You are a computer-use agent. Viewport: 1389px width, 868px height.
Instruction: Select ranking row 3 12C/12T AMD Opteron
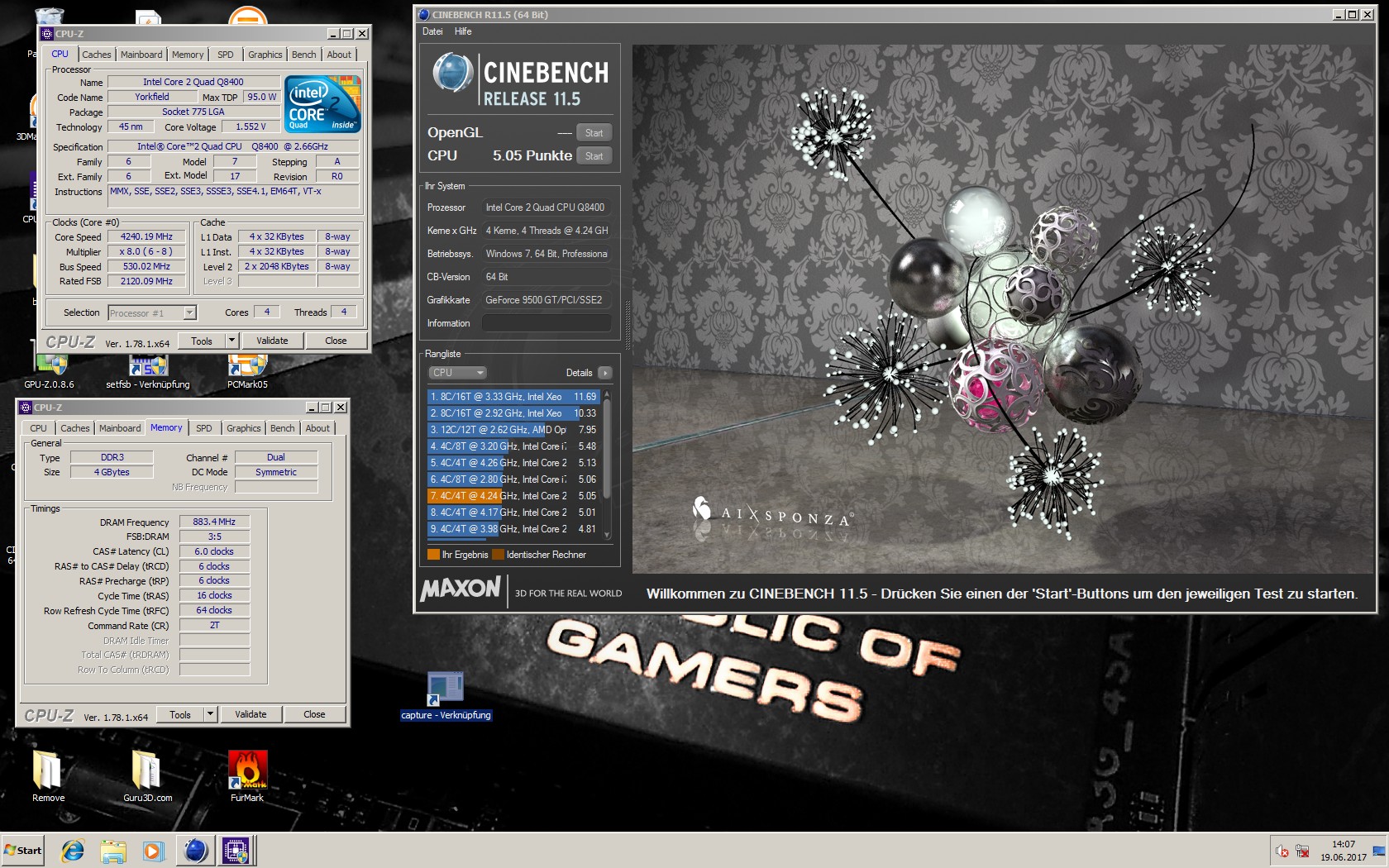click(x=513, y=430)
